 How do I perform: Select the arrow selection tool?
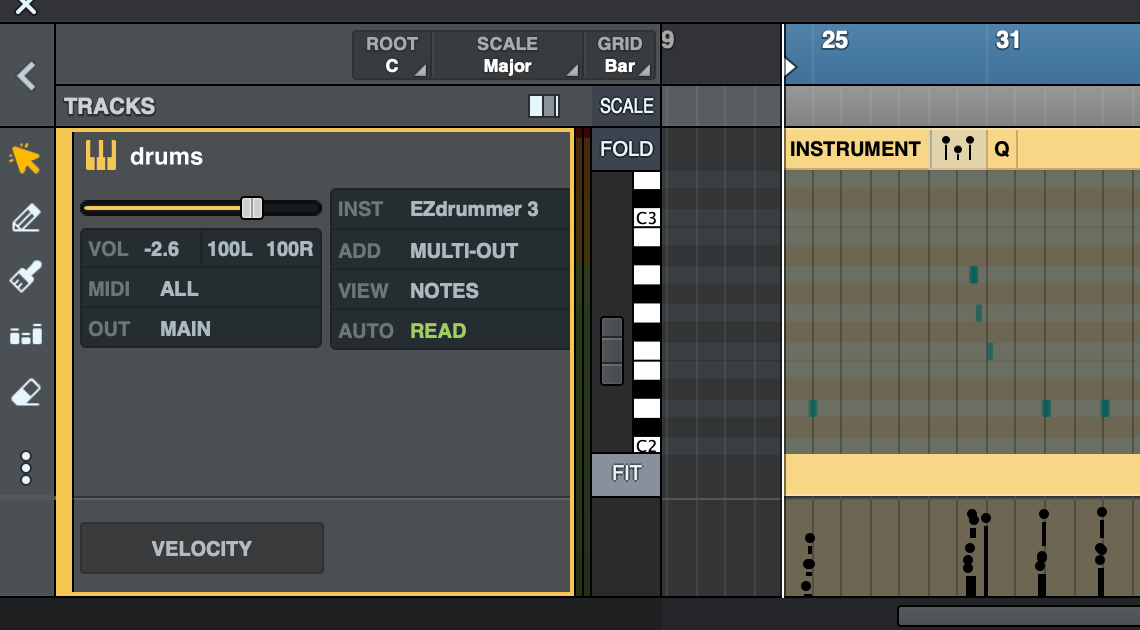click(25, 159)
